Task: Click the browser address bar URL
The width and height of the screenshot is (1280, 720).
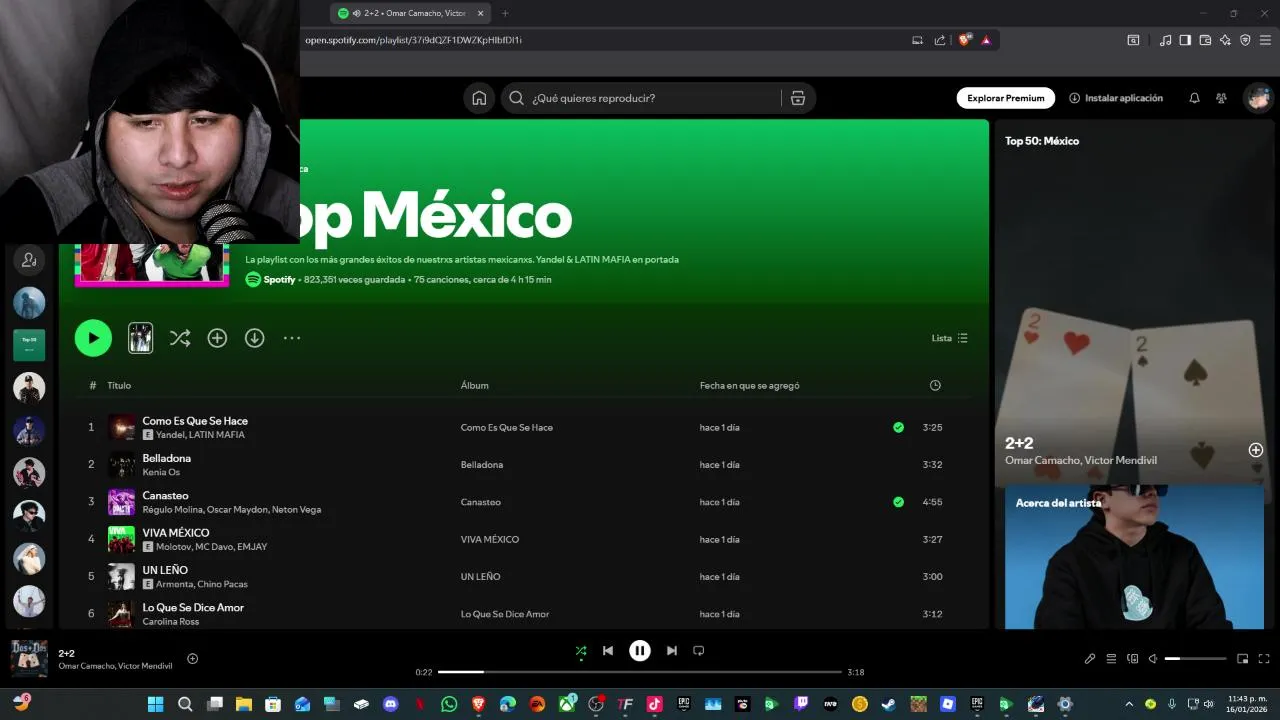Action: coord(413,40)
